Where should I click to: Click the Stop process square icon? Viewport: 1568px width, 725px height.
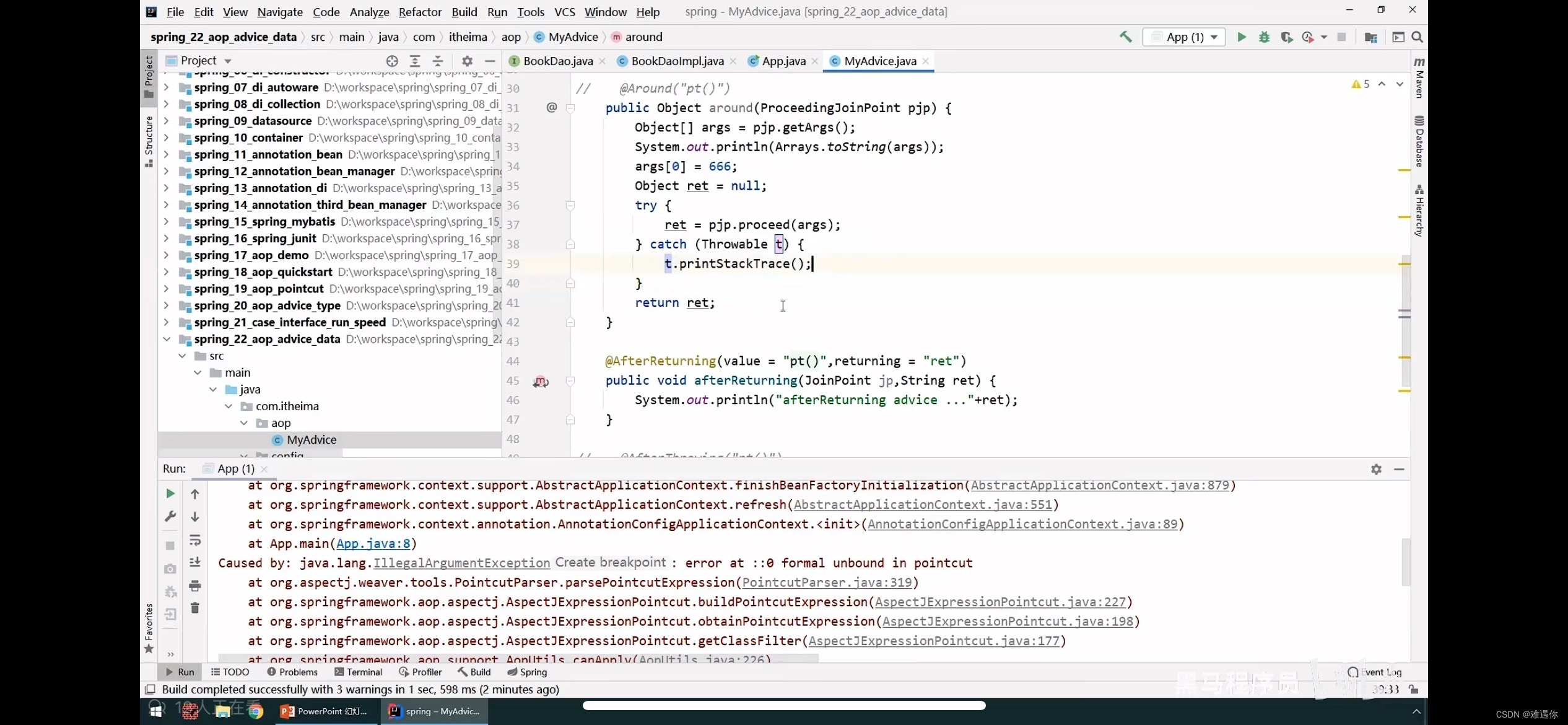pos(1341,37)
